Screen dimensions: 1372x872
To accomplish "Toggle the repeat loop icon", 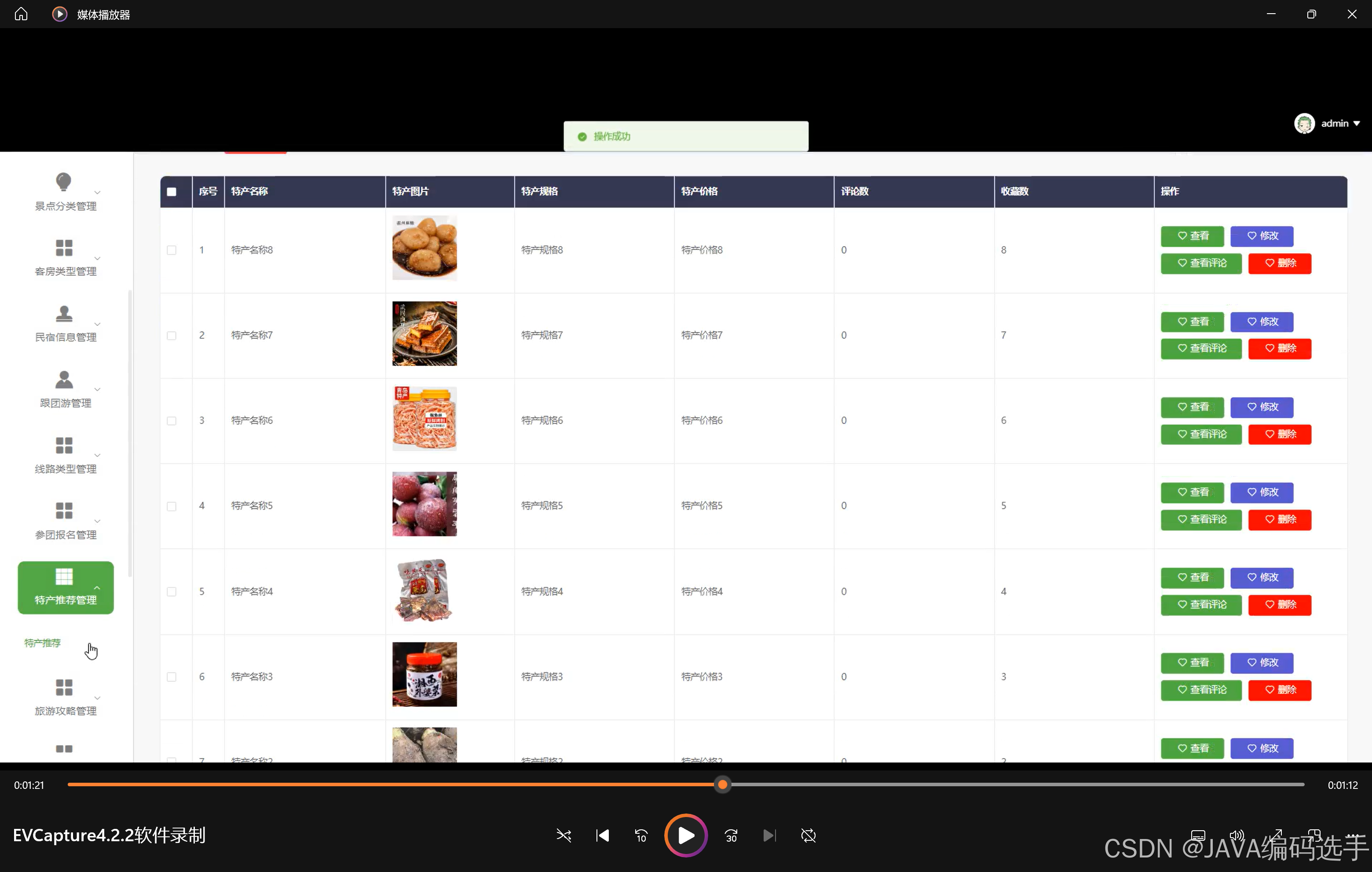I will (x=808, y=836).
